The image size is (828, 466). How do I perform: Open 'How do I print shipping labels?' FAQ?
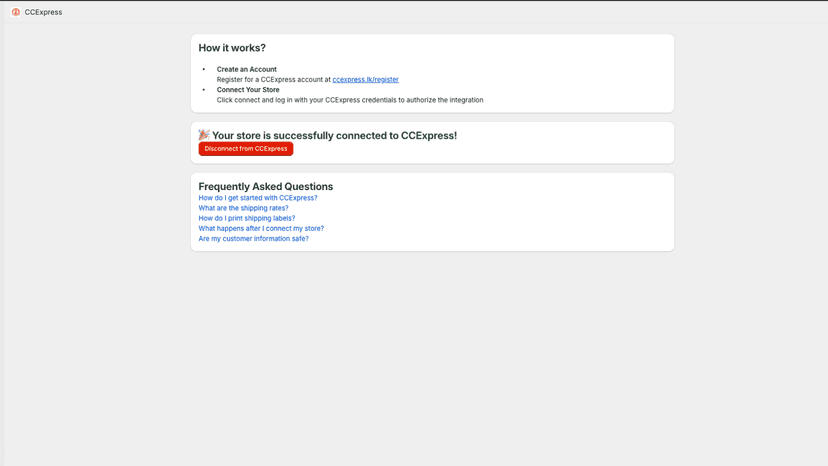coord(247,218)
